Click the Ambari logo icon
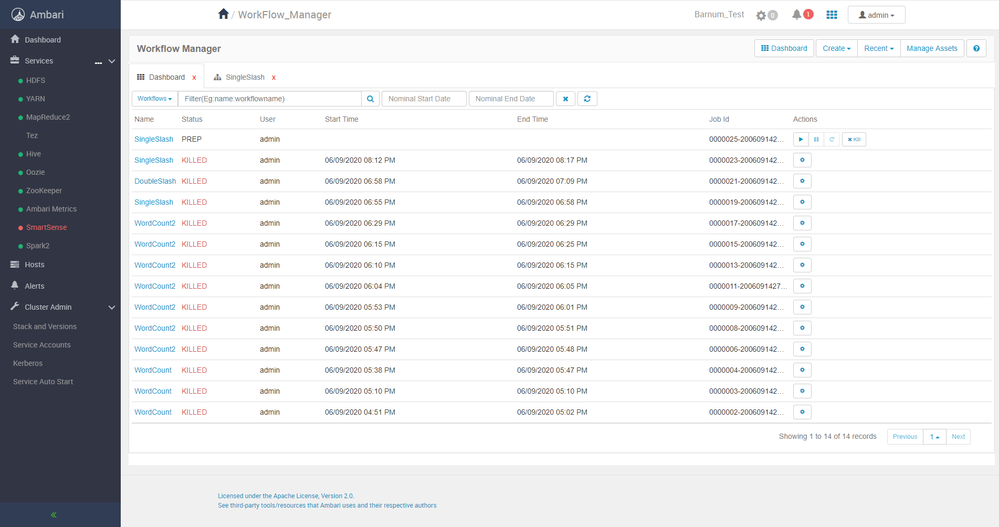The image size is (999, 527). pyautogui.click(x=18, y=15)
